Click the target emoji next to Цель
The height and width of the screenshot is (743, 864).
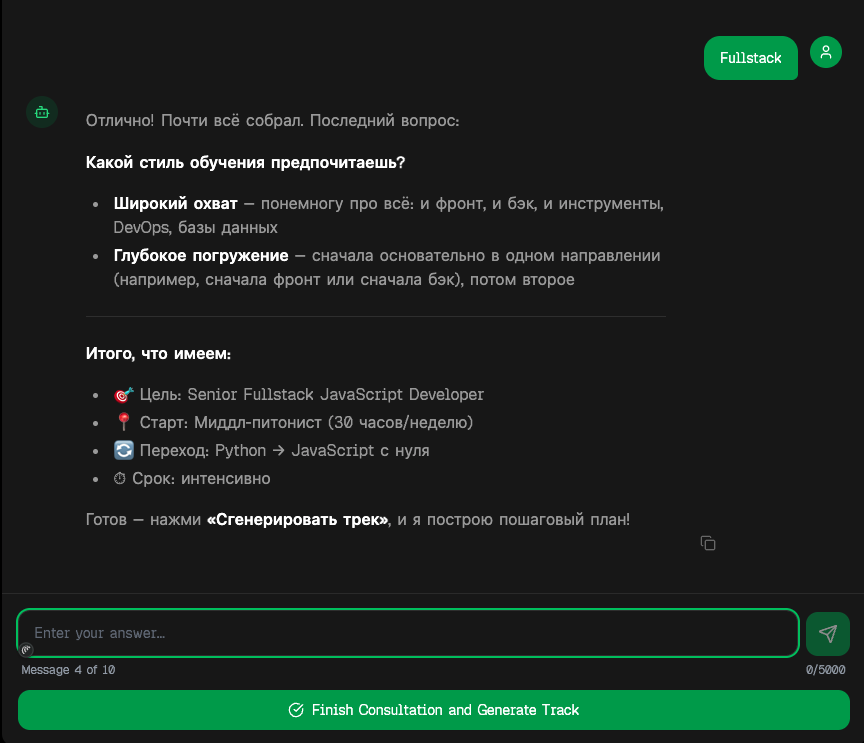tap(123, 395)
